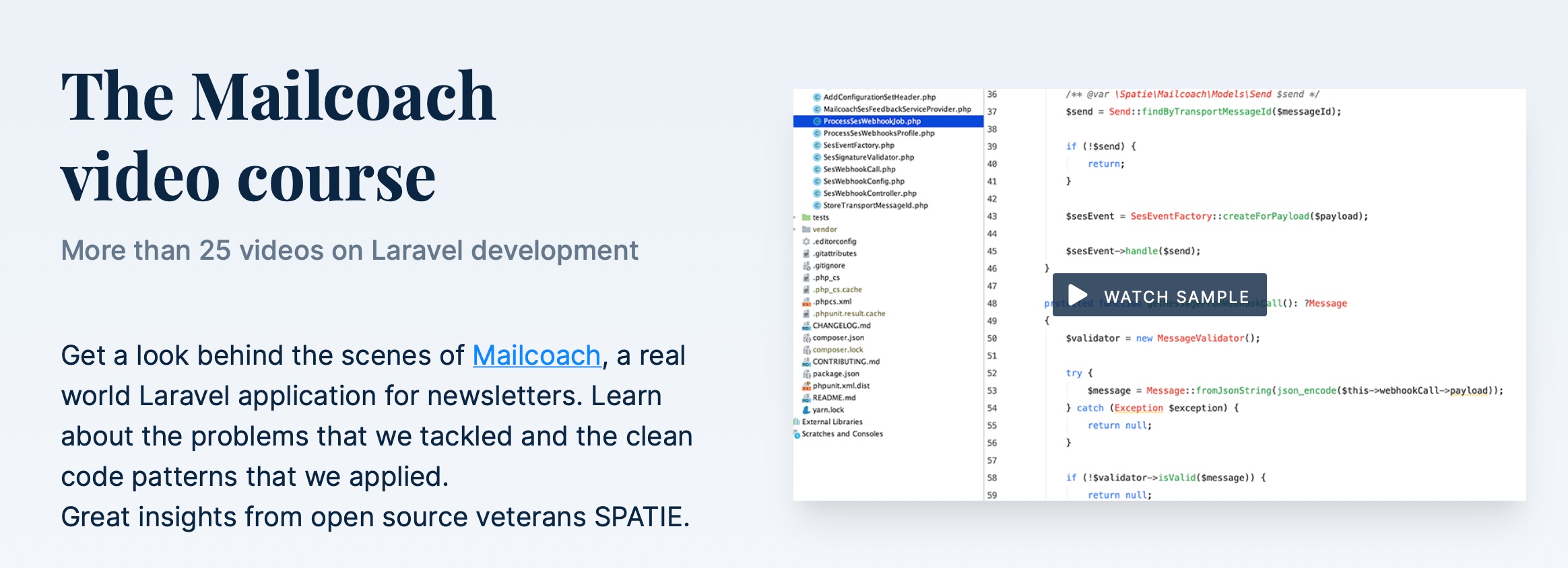Screen dimensions: 1568x568
Task: Select MailcoachSesFeedbackServiceProvider.php in the file tree
Action: point(897,109)
